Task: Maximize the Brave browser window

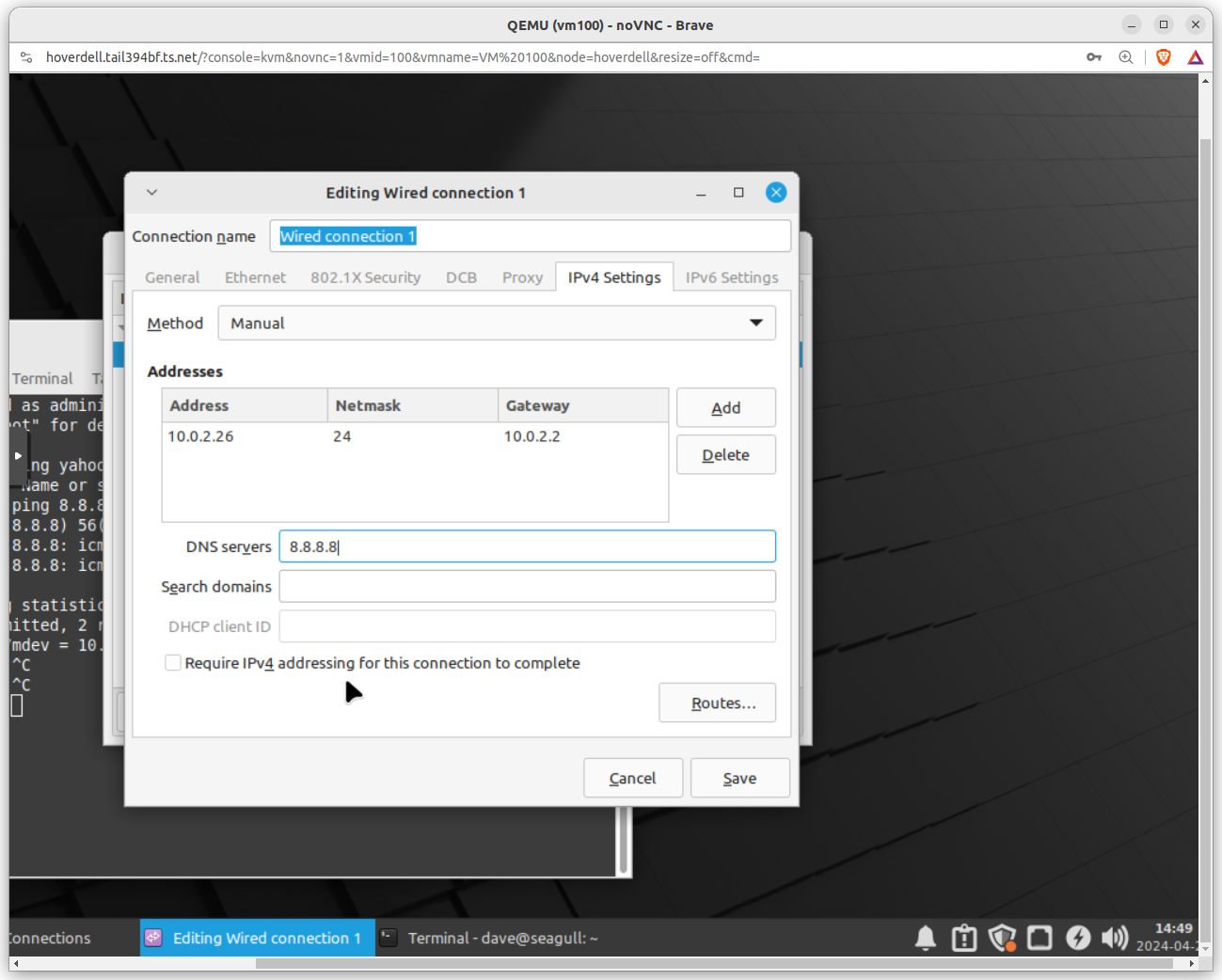Action: coord(1164,24)
